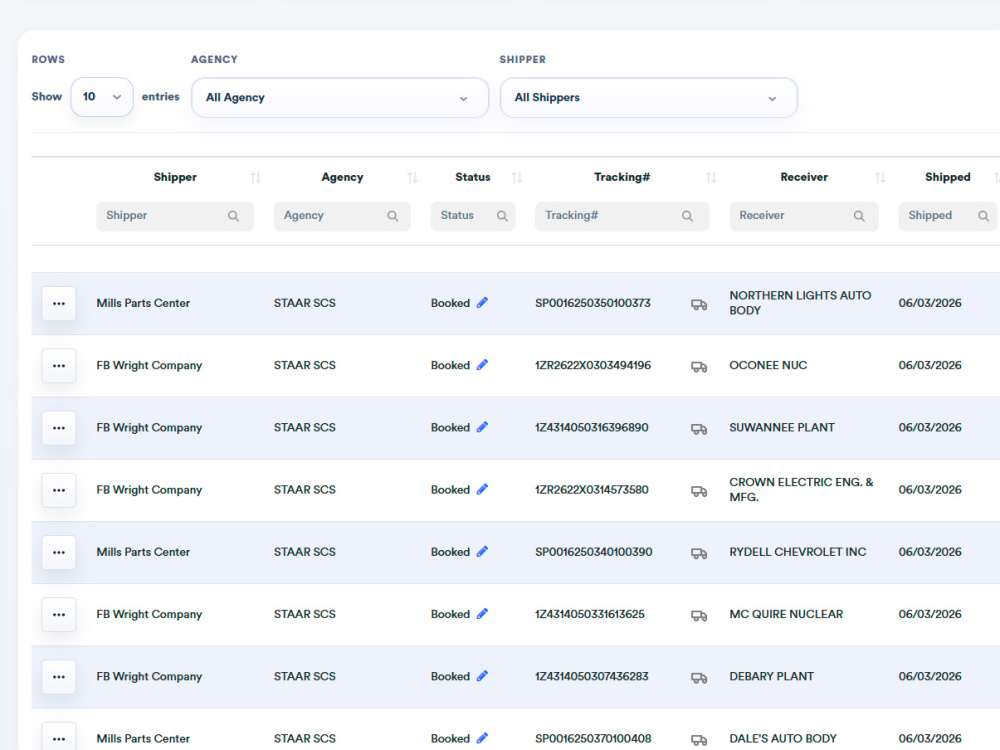The height and width of the screenshot is (750, 1000).
Task: Click truck icon for SUWANNEE PLANT shipment
Action: click(x=699, y=429)
